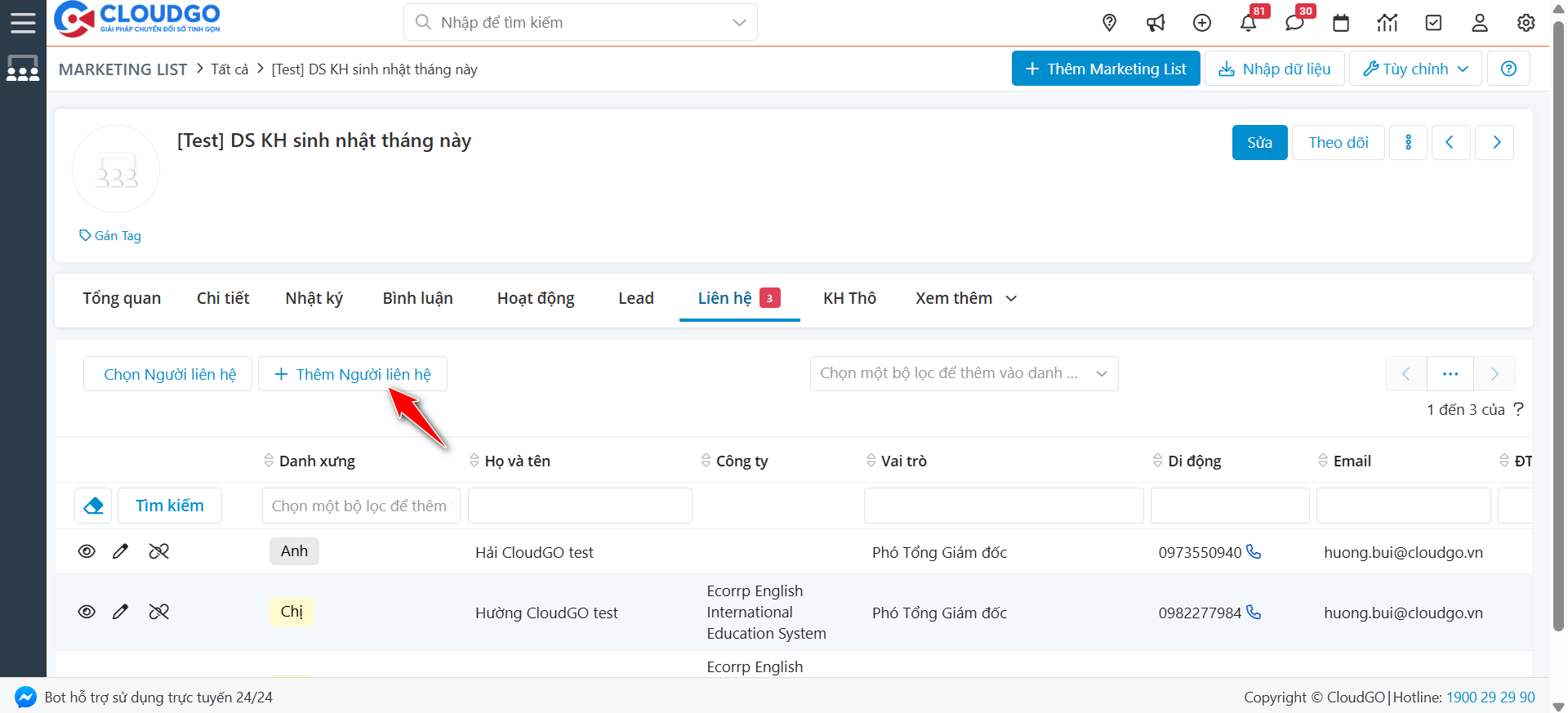Switch to the Tổng quan tab
Viewport: 1568px width, 713px height.
click(x=122, y=298)
